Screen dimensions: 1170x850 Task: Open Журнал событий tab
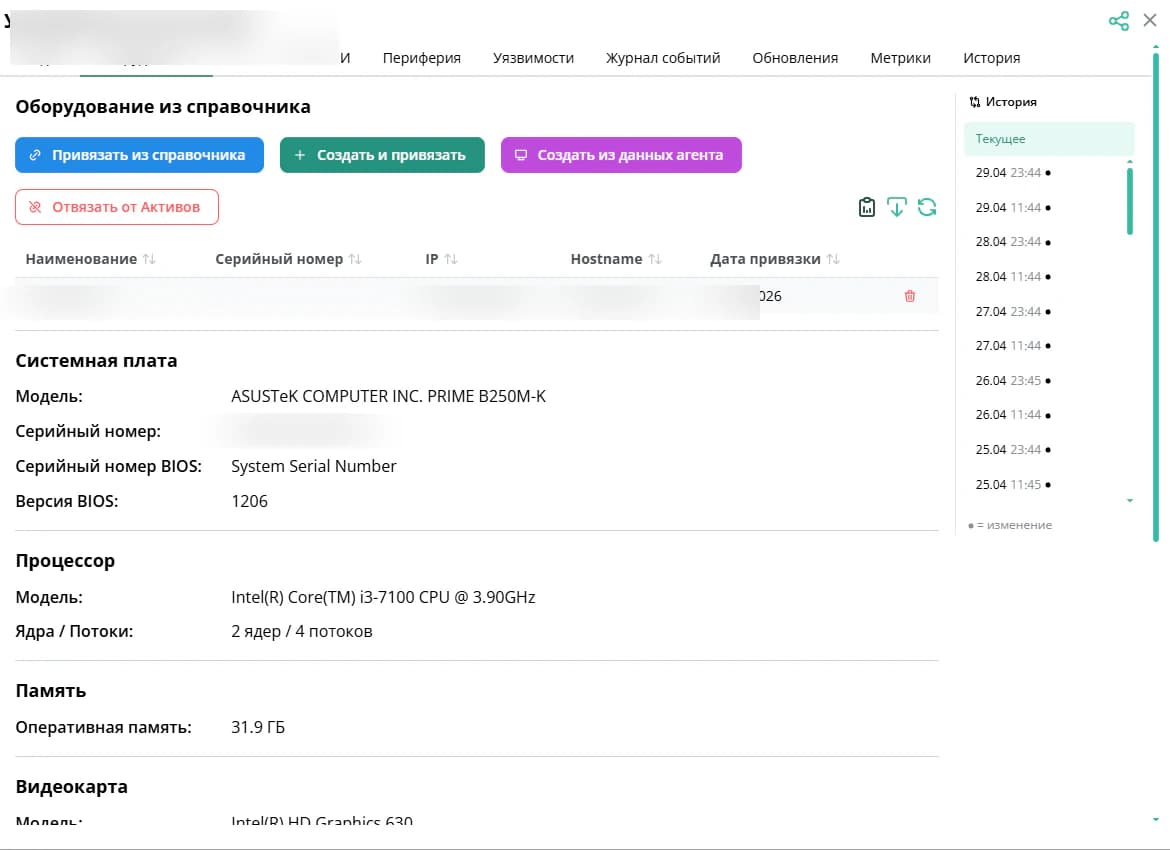point(663,58)
